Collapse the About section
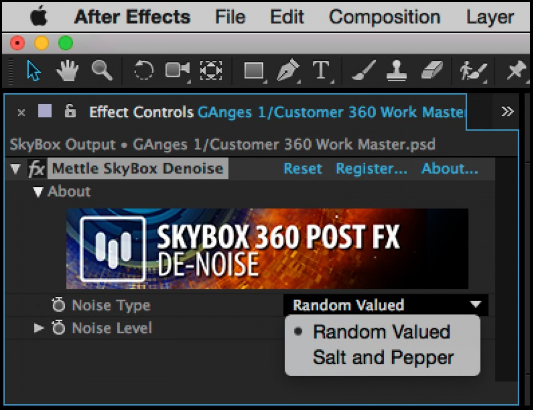 38,192
